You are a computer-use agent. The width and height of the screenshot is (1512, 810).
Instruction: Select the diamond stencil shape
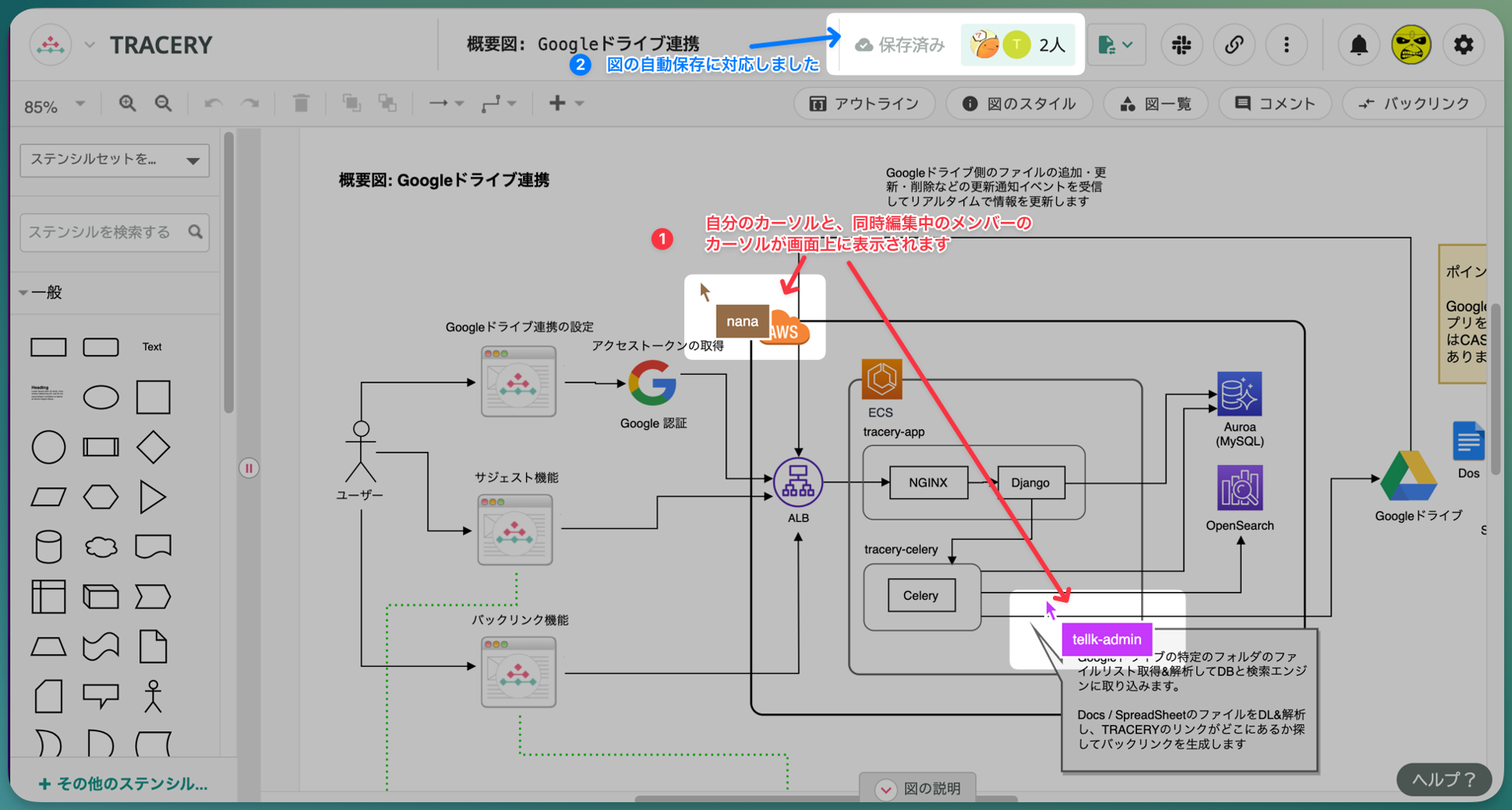click(153, 447)
